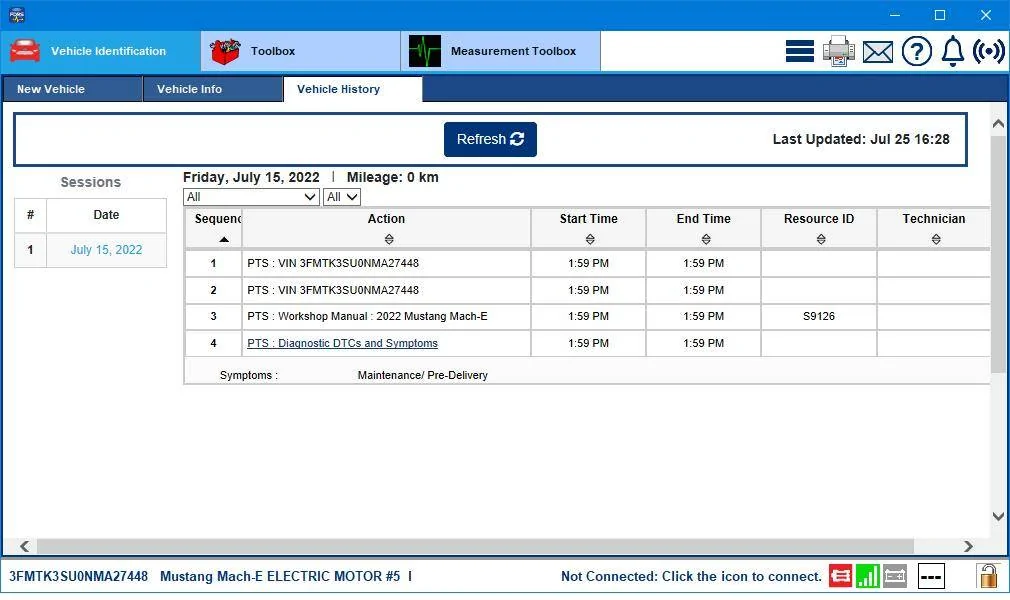Image resolution: width=1010 pixels, height=600 pixels.
Task: Click the Mileage: 0 km label
Action: (x=392, y=177)
